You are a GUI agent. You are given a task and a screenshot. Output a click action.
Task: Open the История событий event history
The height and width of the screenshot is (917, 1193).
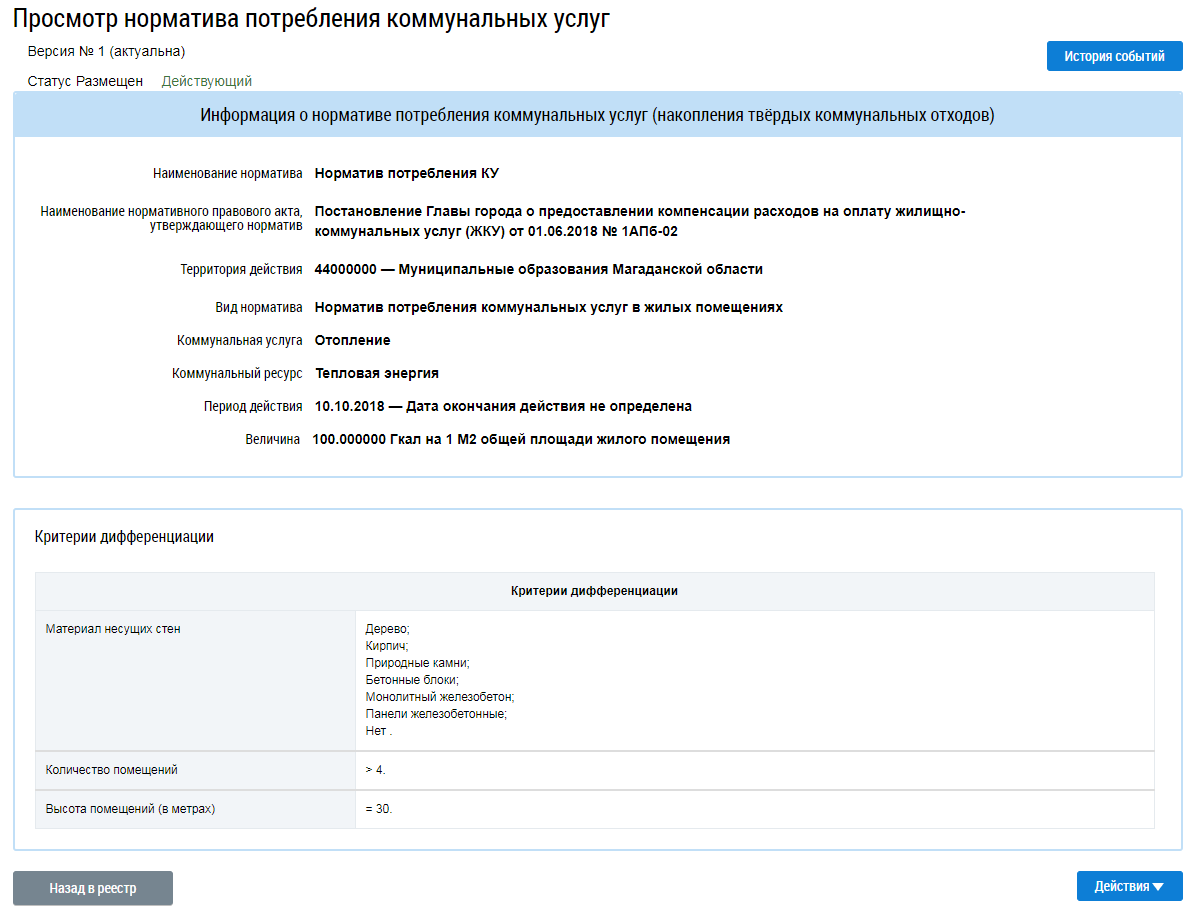point(1114,56)
